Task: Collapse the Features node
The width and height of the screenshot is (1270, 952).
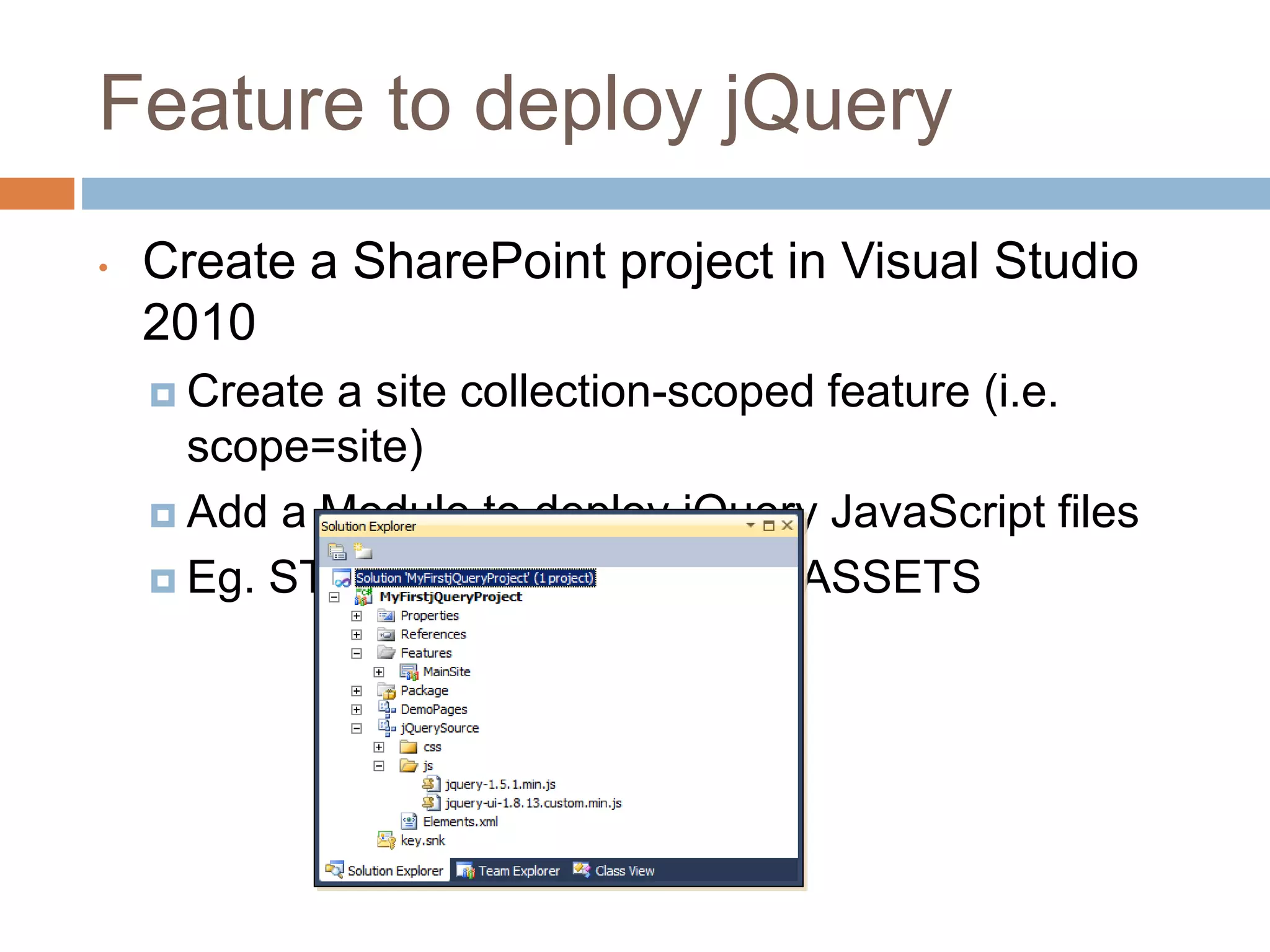Action: (357, 653)
